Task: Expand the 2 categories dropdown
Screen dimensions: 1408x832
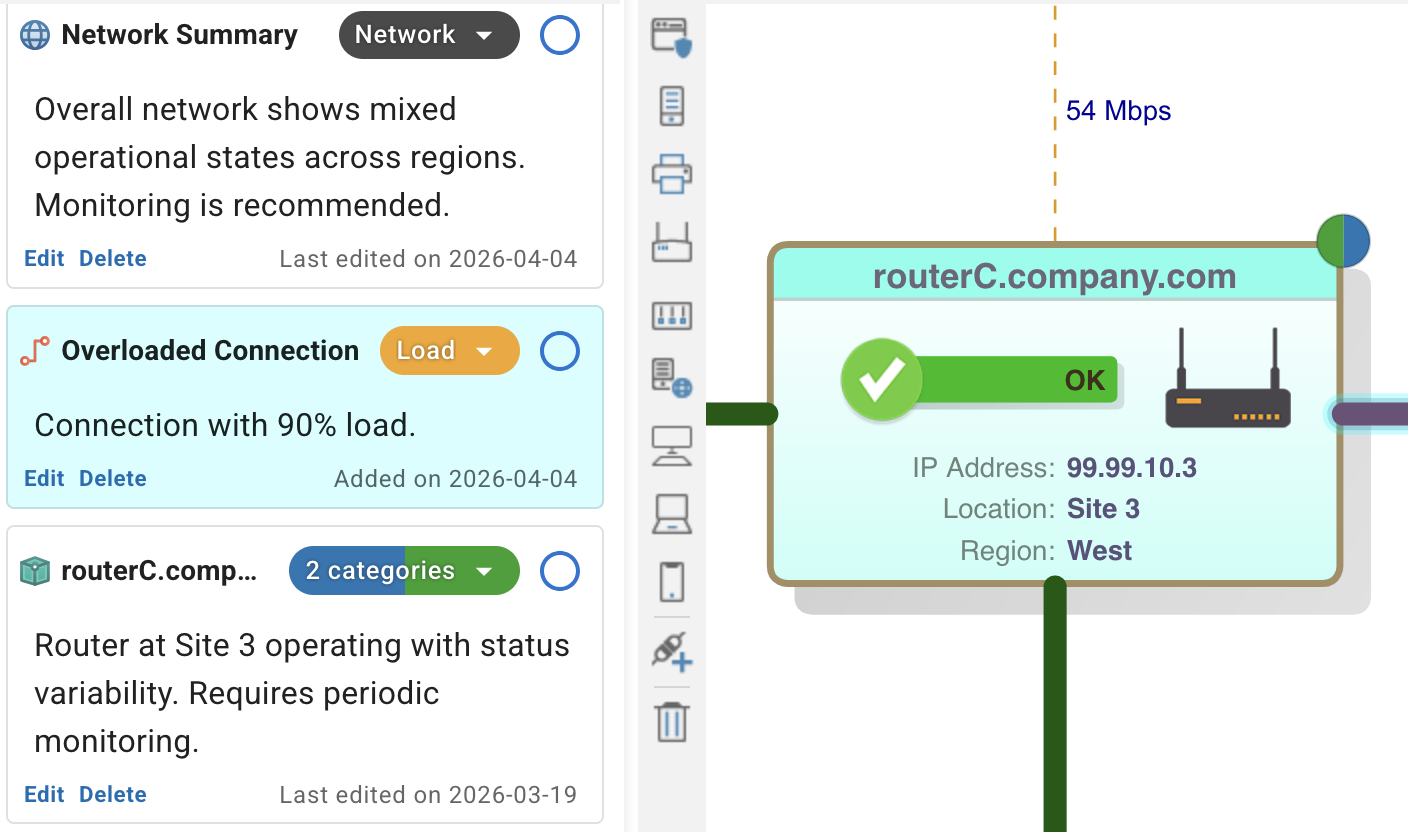Action: tap(404, 571)
